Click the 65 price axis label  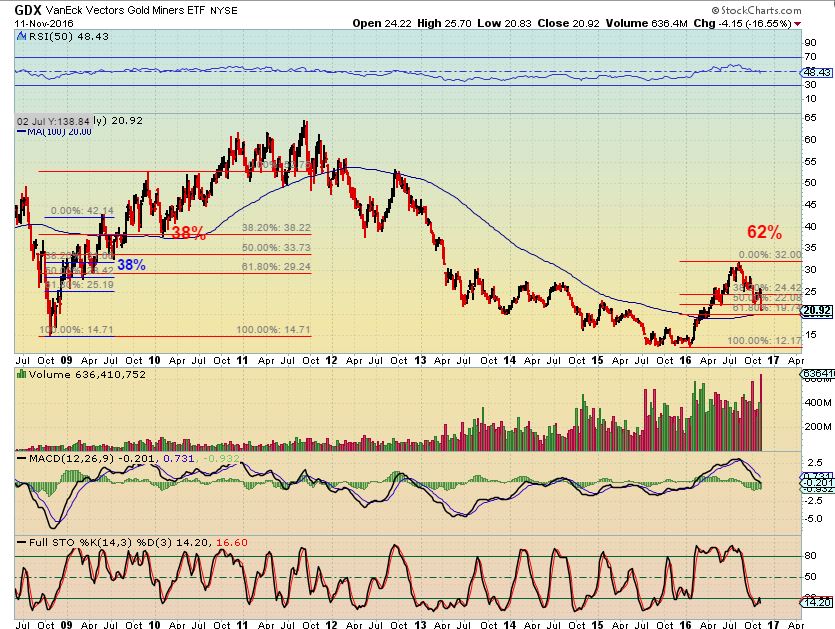(x=810, y=118)
